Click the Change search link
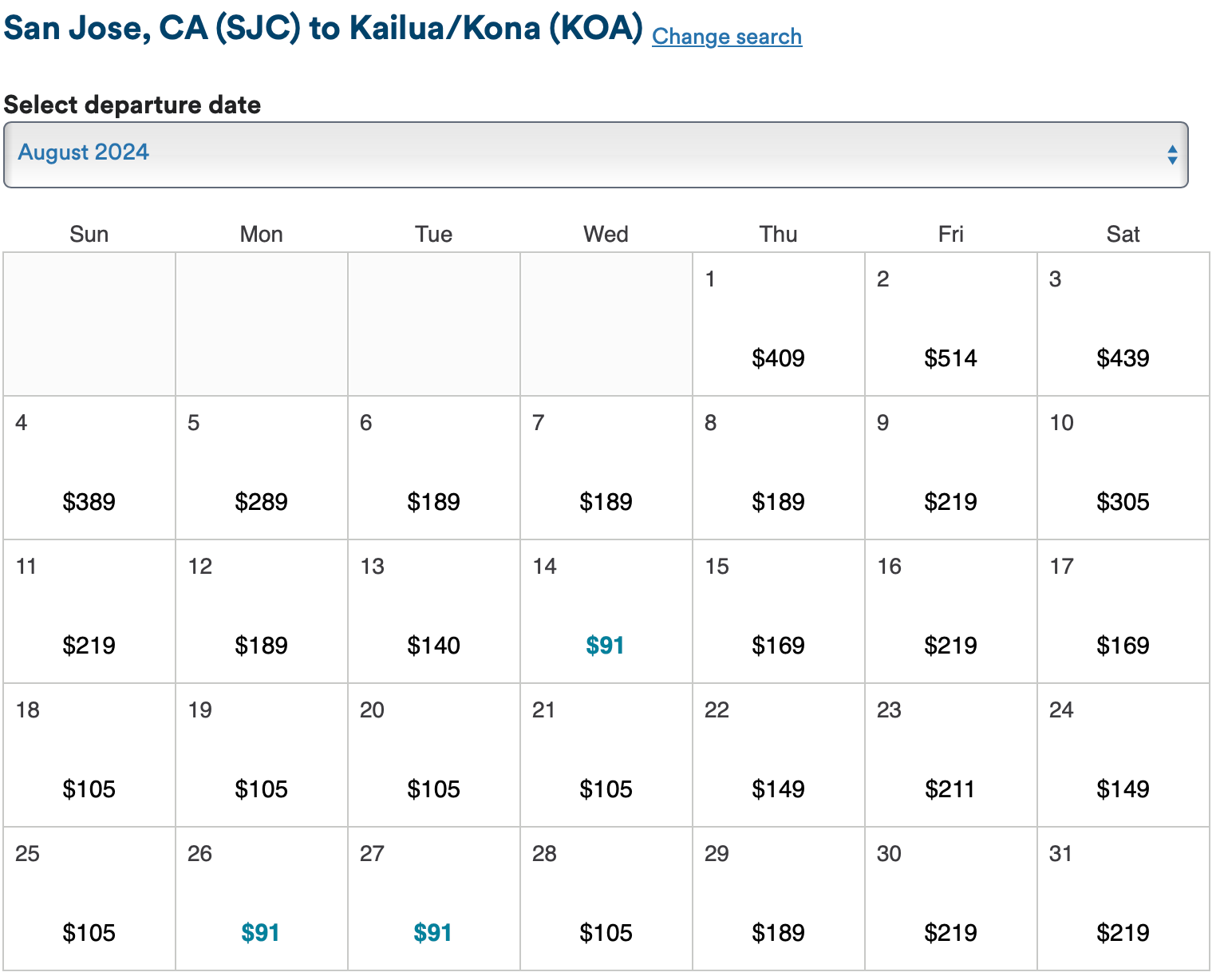The width and height of the screenshot is (1224, 980). (x=726, y=37)
